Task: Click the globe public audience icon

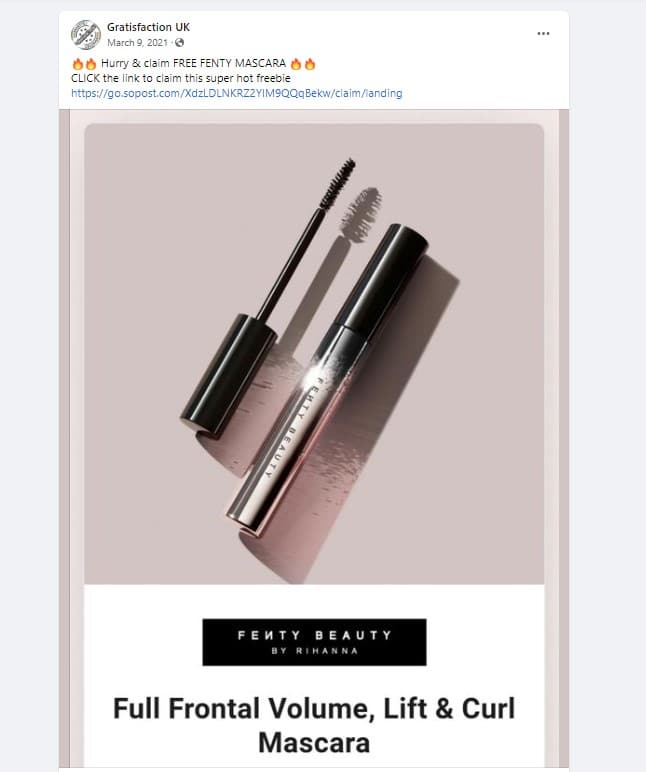Action: point(179,43)
